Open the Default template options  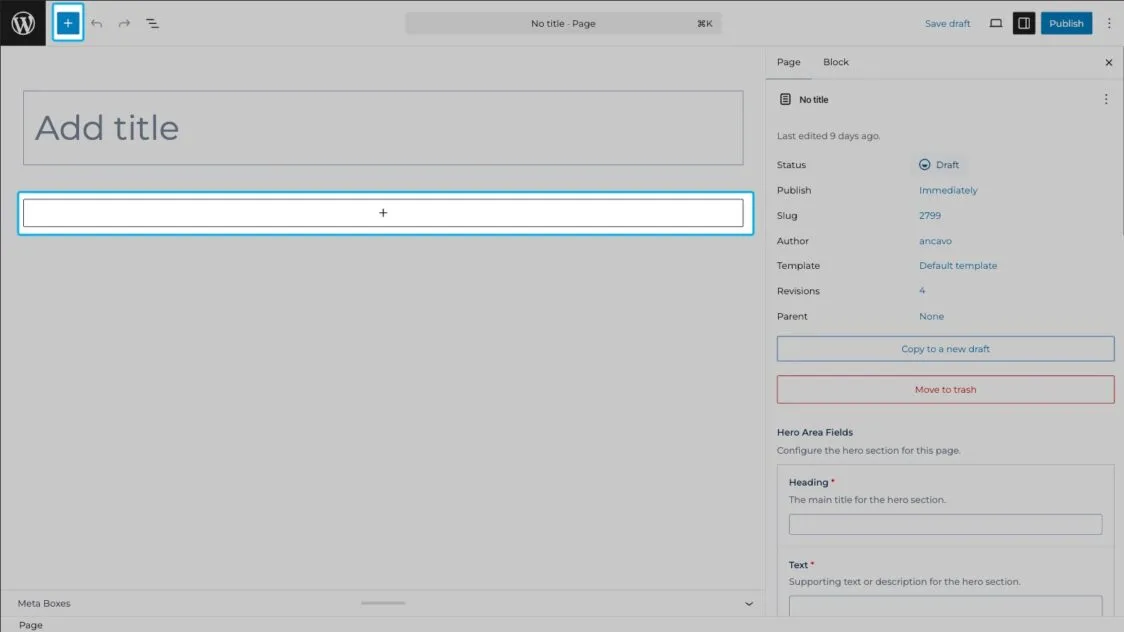(x=958, y=265)
